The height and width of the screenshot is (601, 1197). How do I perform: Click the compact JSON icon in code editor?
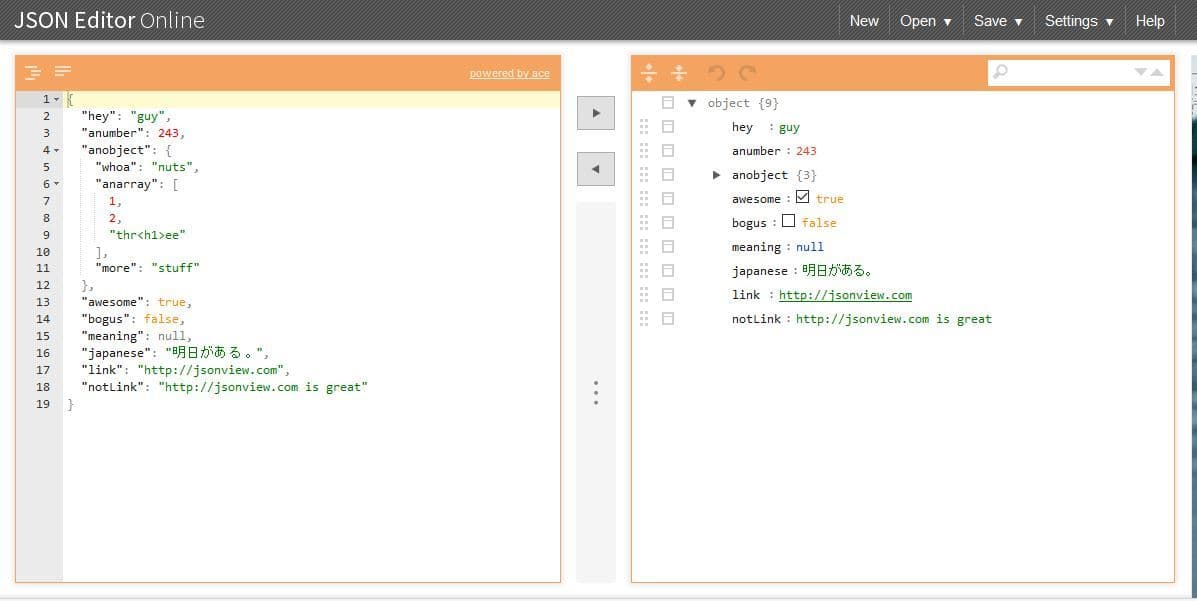pyautogui.click(x=63, y=72)
